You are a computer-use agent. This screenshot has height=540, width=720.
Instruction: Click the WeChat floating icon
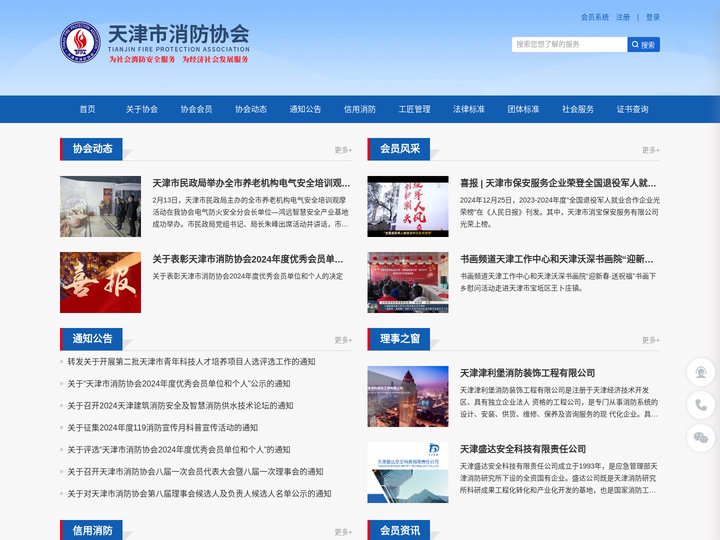[701, 438]
